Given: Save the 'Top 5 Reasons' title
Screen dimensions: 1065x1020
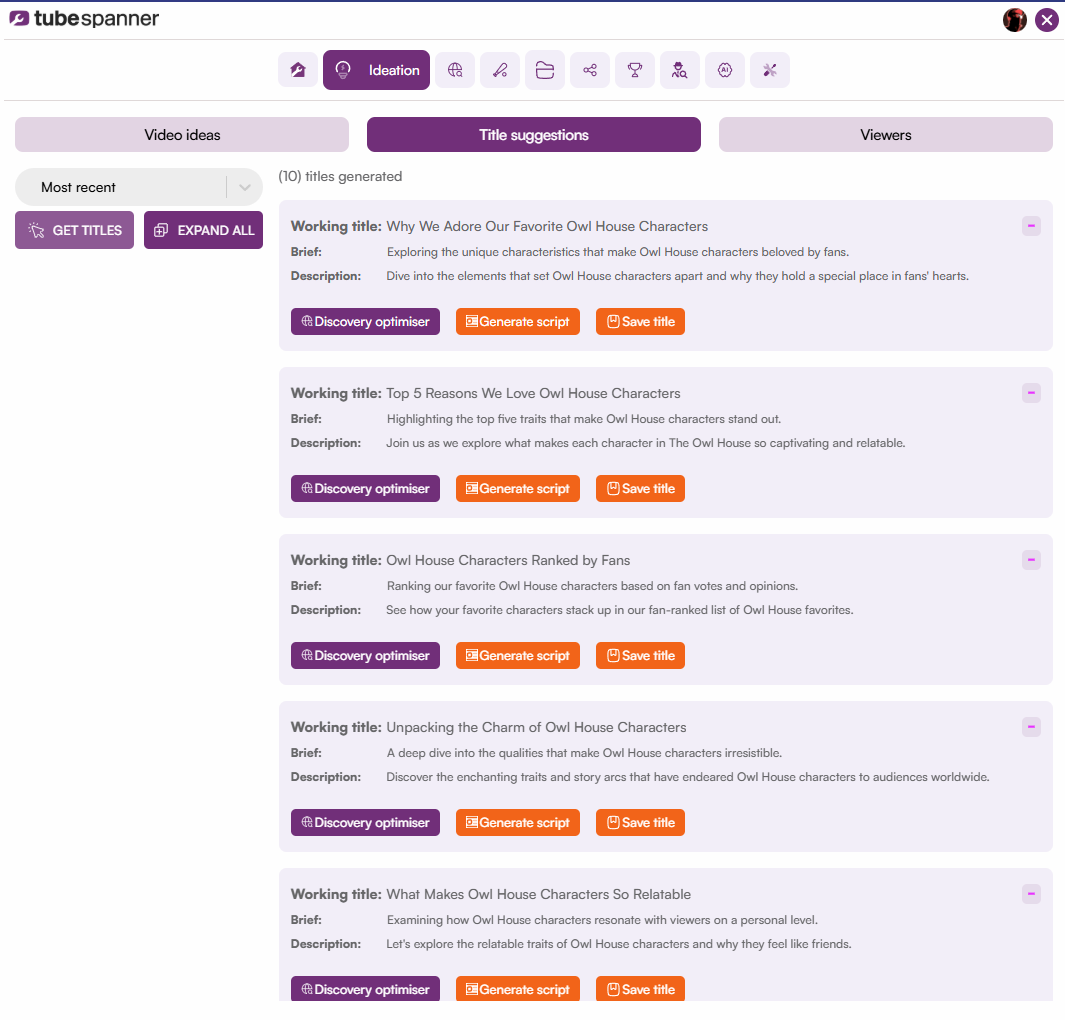Looking at the screenshot, I should pyautogui.click(x=640, y=488).
